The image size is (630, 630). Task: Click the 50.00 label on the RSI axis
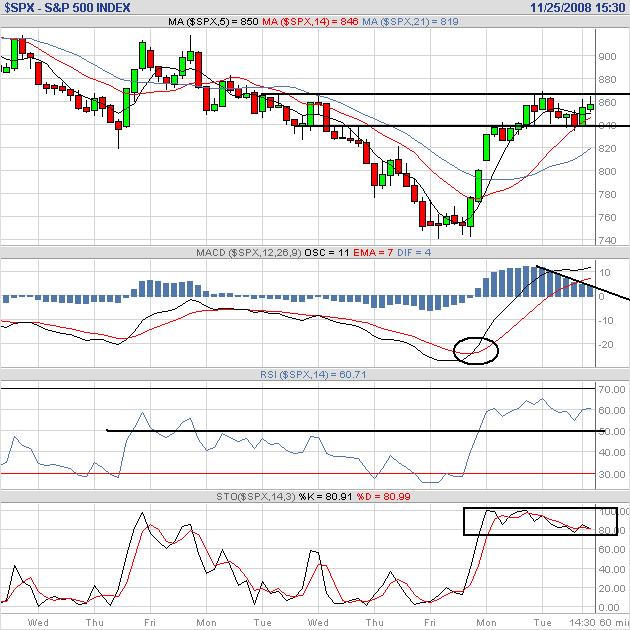pyautogui.click(x=612, y=432)
